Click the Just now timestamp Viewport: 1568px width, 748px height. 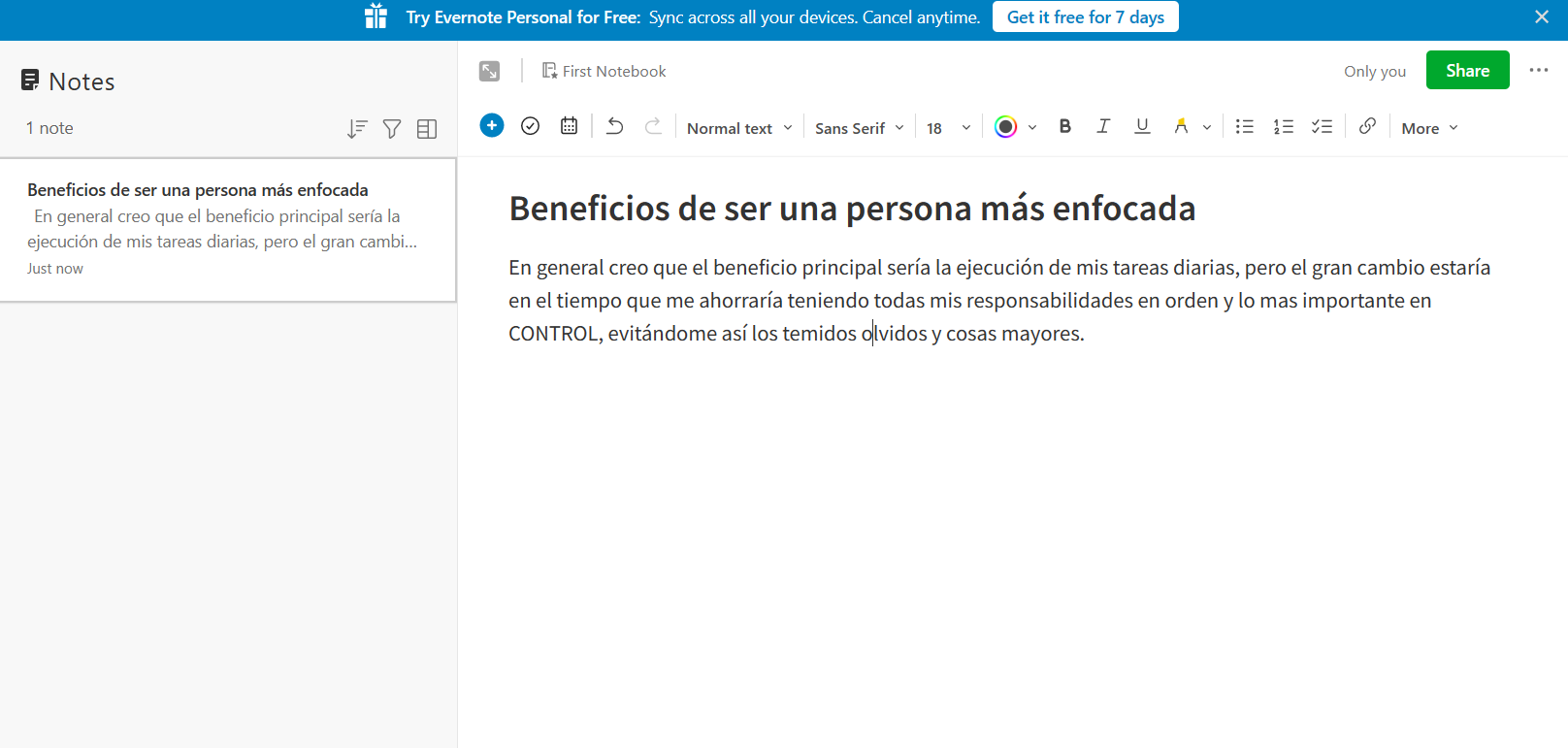click(x=55, y=269)
